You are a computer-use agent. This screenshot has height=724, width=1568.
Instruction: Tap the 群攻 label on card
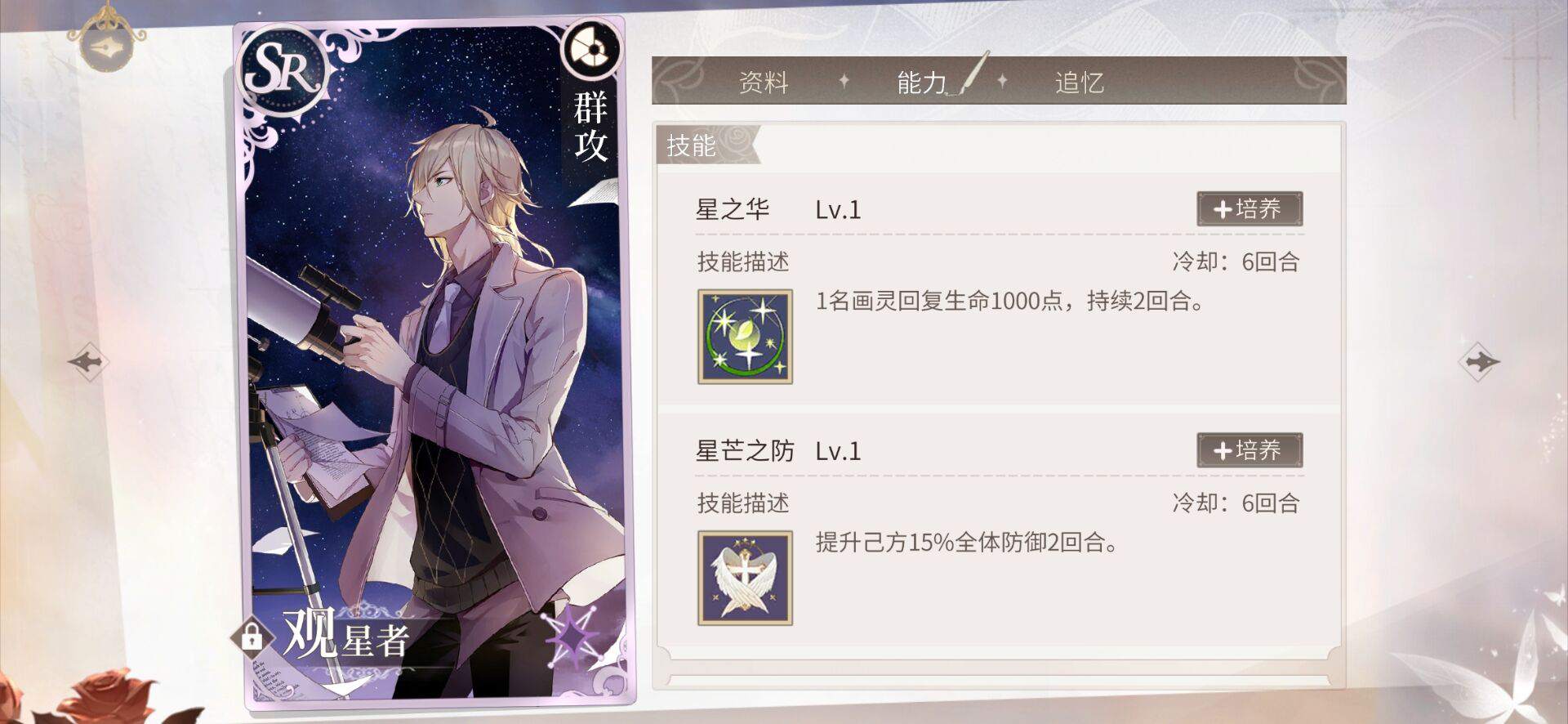(x=590, y=127)
